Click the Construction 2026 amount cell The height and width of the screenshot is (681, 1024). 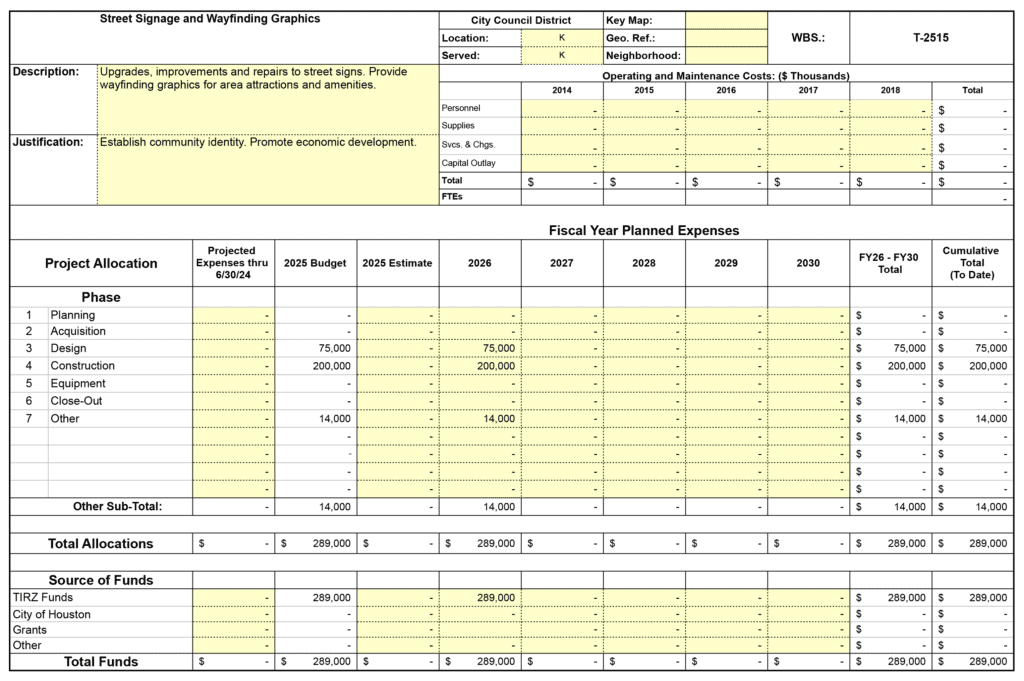(479, 367)
